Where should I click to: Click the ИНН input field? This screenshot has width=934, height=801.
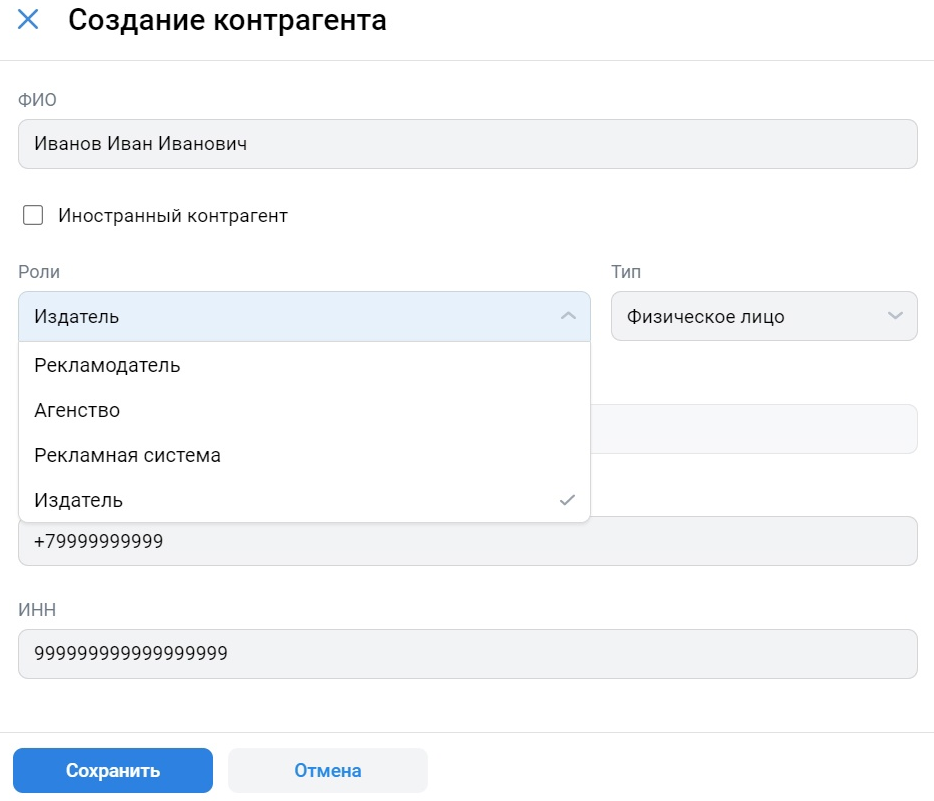point(466,653)
